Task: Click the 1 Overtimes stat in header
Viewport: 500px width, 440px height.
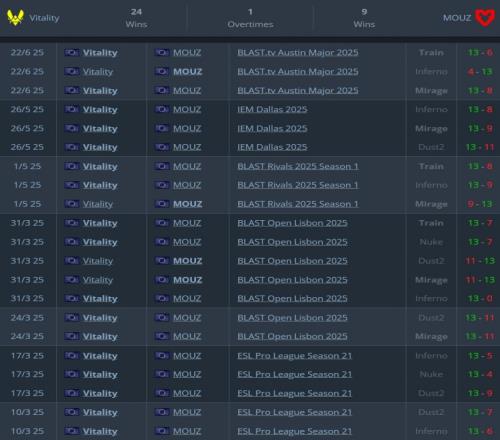Action: 250,18
